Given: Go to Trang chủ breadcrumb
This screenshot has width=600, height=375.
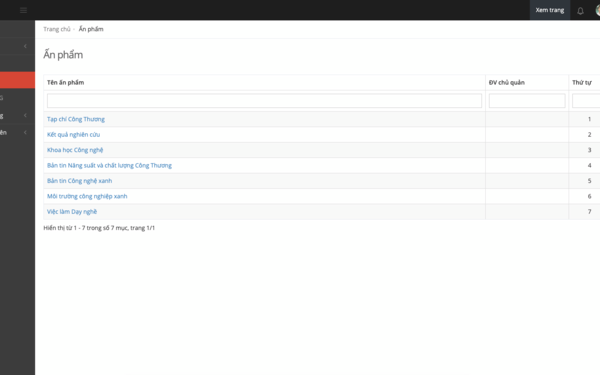Looking at the screenshot, I should click(57, 29).
